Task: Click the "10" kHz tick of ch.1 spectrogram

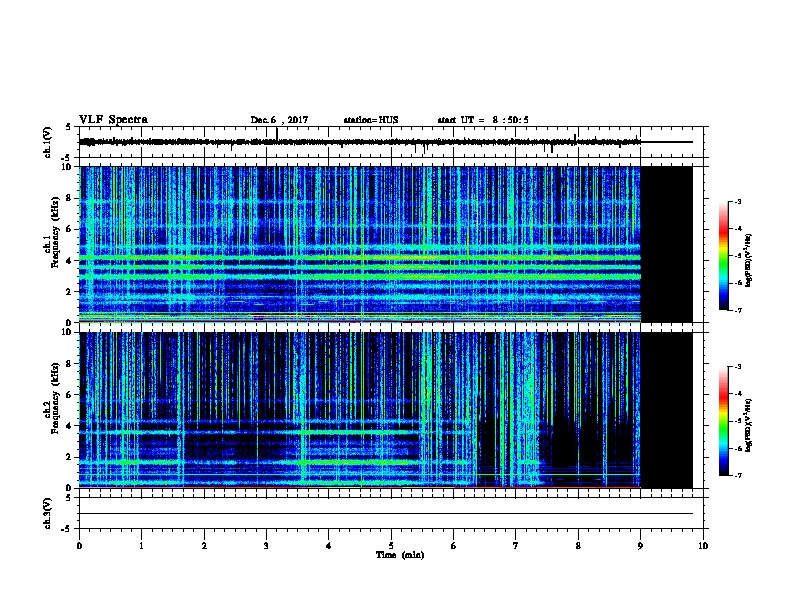Action: 68,167
